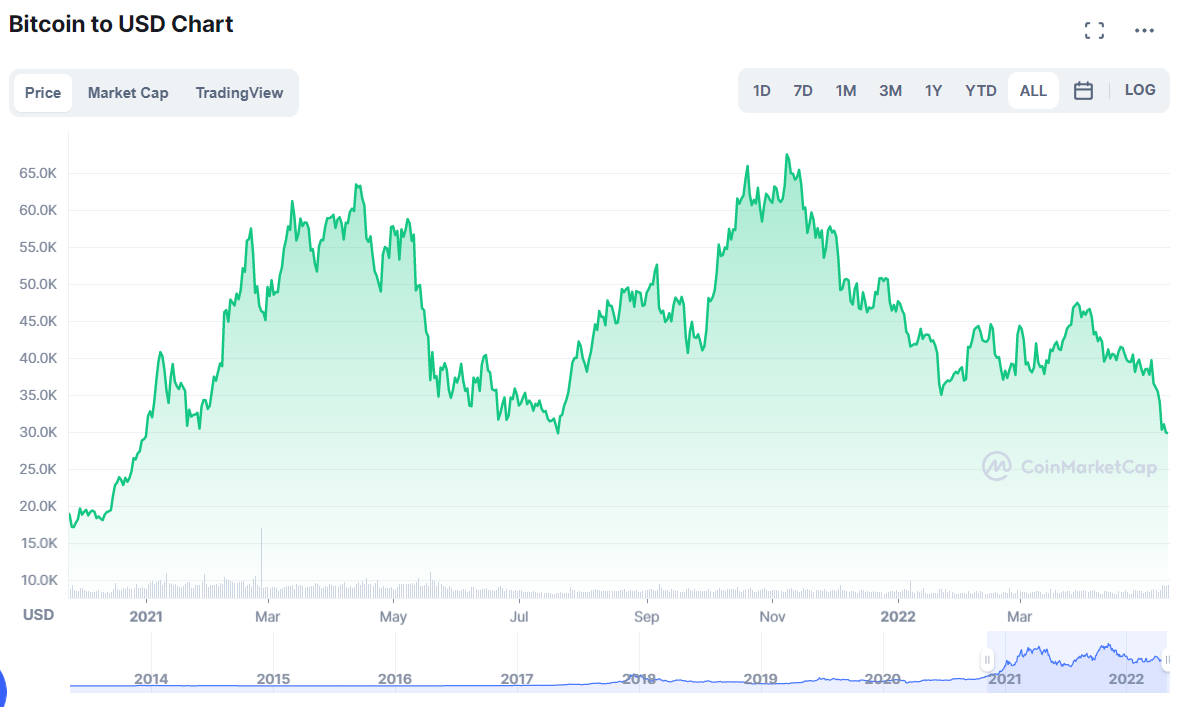
Task: Open the three-dot more options menu
Action: (1144, 30)
